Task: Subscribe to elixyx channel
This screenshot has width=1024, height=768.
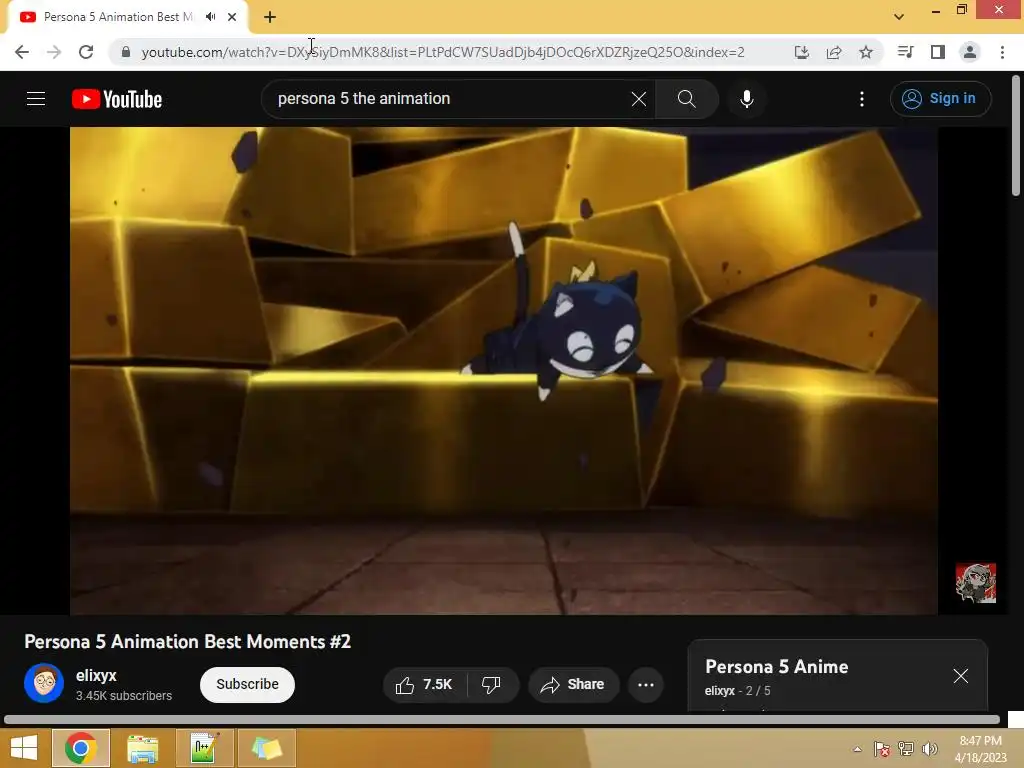Action: [248, 684]
